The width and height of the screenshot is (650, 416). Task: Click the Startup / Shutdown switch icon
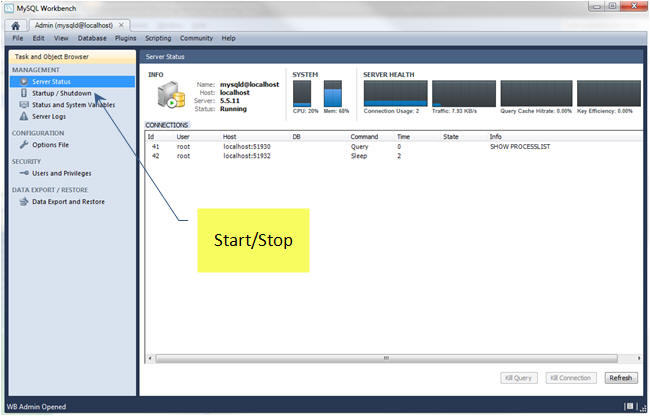point(24,93)
